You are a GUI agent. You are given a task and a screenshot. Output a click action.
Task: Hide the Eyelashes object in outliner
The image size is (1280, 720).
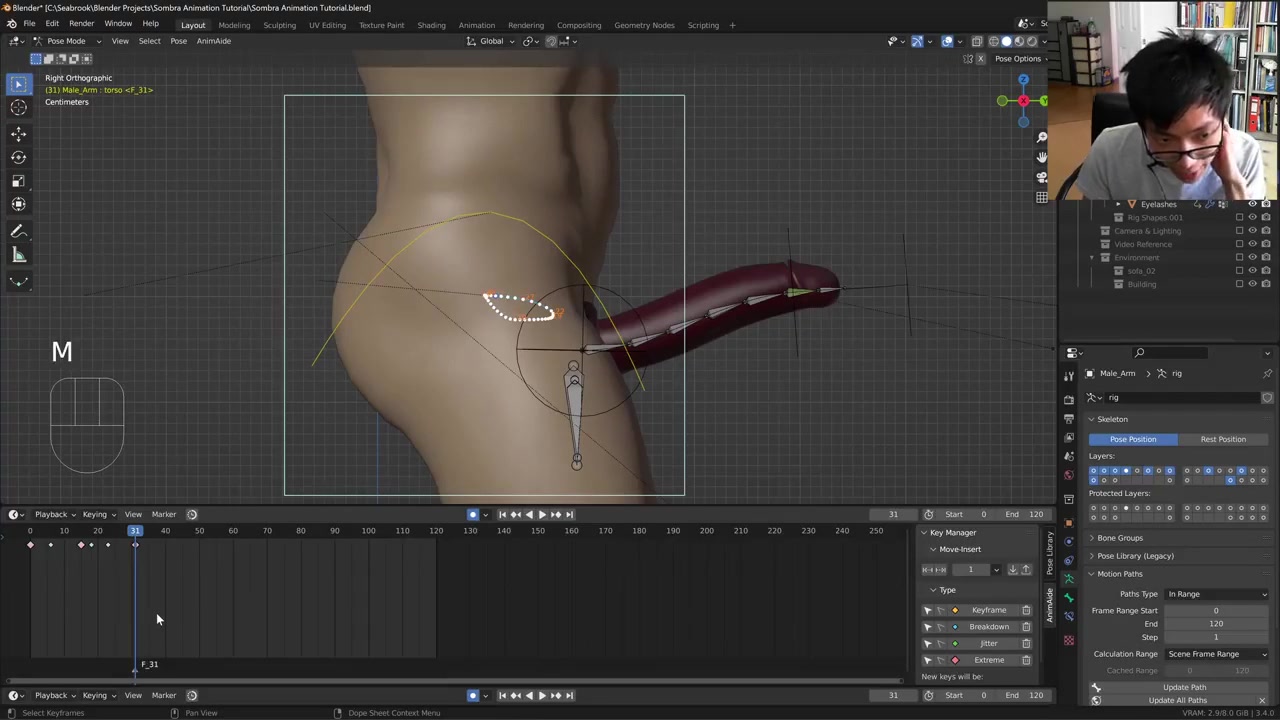(x=1252, y=204)
